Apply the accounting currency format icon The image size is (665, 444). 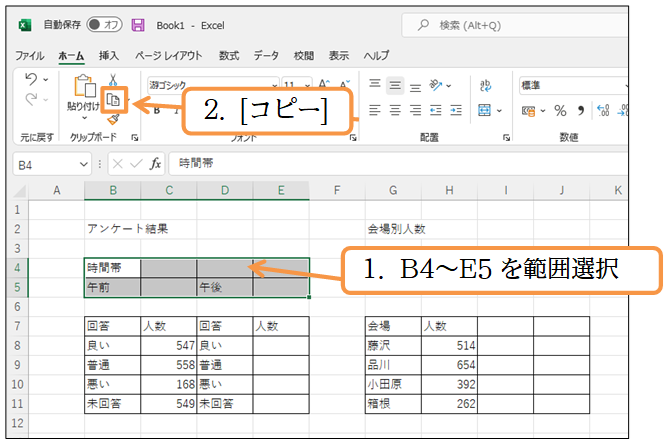(x=528, y=111)
